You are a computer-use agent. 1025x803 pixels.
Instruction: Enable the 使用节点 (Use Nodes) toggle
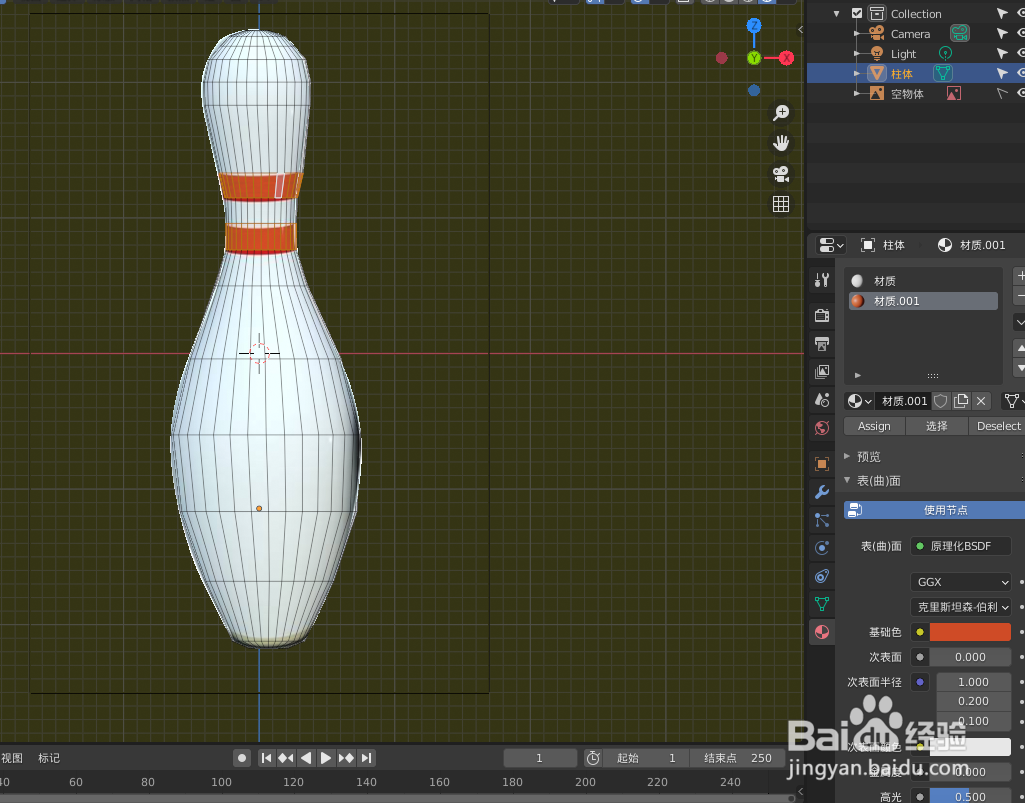pyautogui.click(x=932, y=509)
